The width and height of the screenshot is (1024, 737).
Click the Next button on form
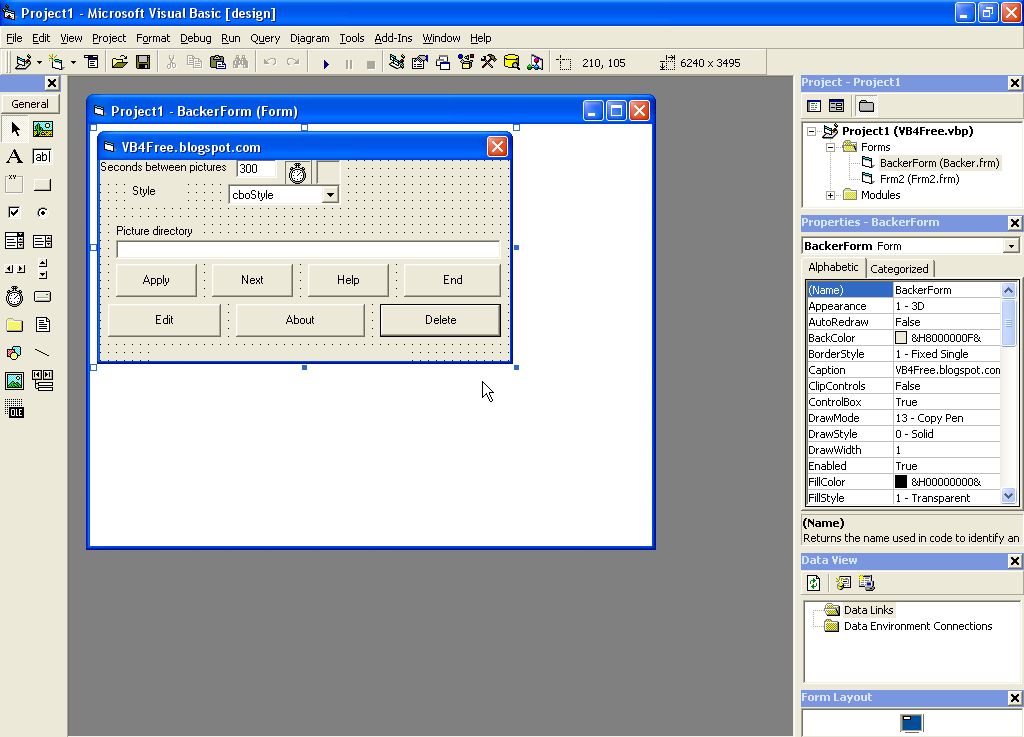click(252, 280)
